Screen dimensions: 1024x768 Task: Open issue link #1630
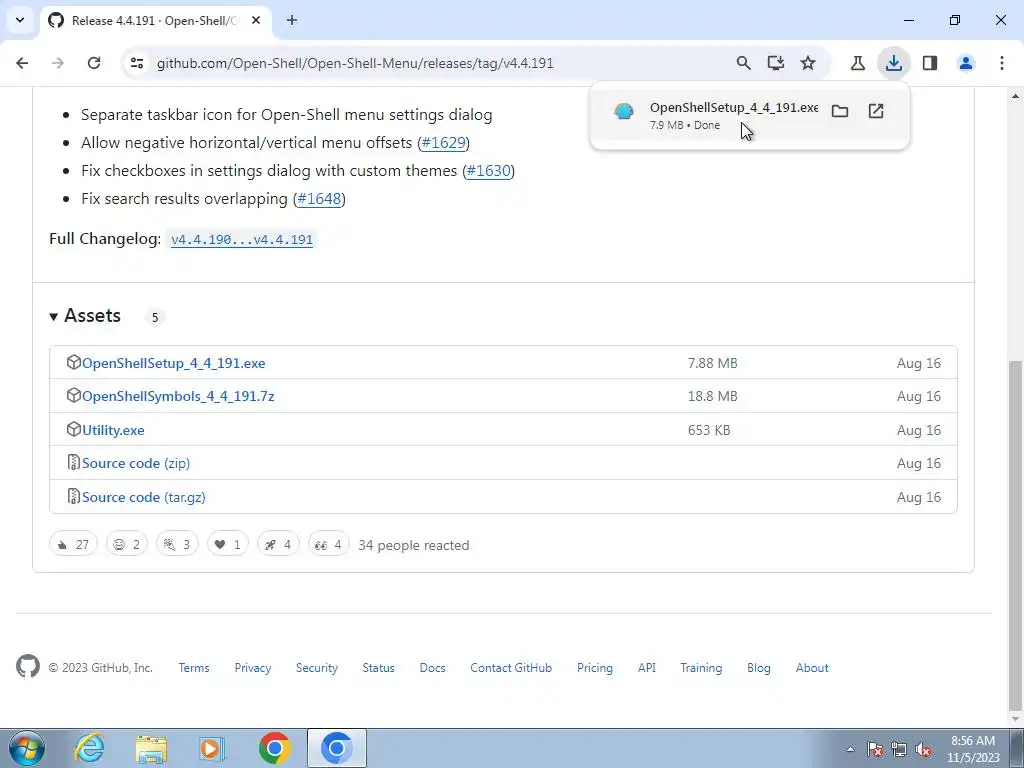pyautogui.click(x=488, y=170)
